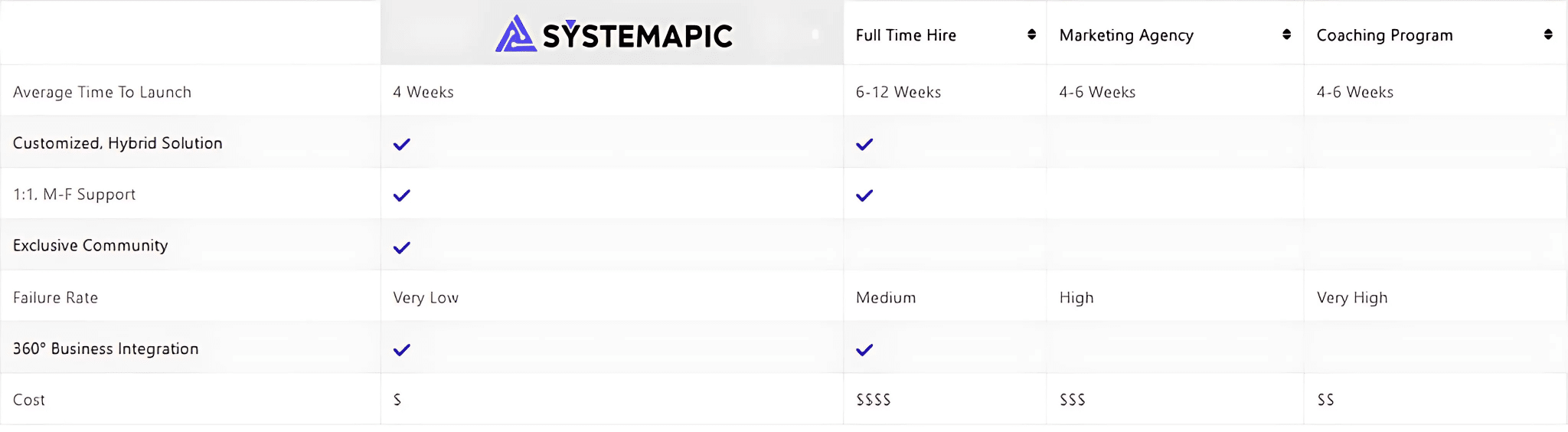Image resolution: width=1568 pixels, height=432 pixels.
Task: Select the Coaching Program column header
Action: coord(1436,33)
